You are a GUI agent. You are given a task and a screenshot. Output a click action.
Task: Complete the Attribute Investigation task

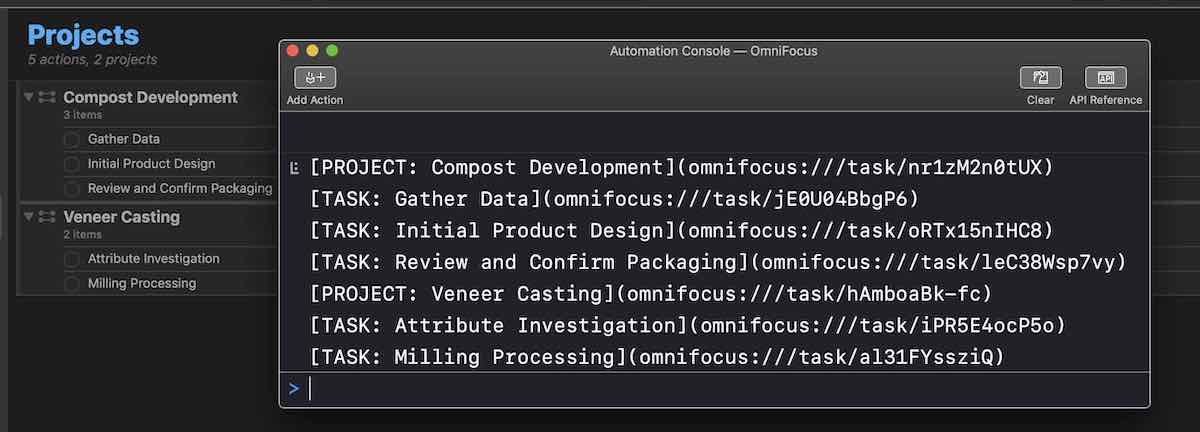72,259
